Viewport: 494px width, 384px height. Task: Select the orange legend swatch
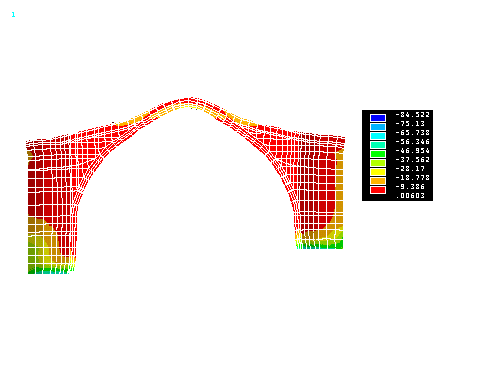(x=378, y=181)
